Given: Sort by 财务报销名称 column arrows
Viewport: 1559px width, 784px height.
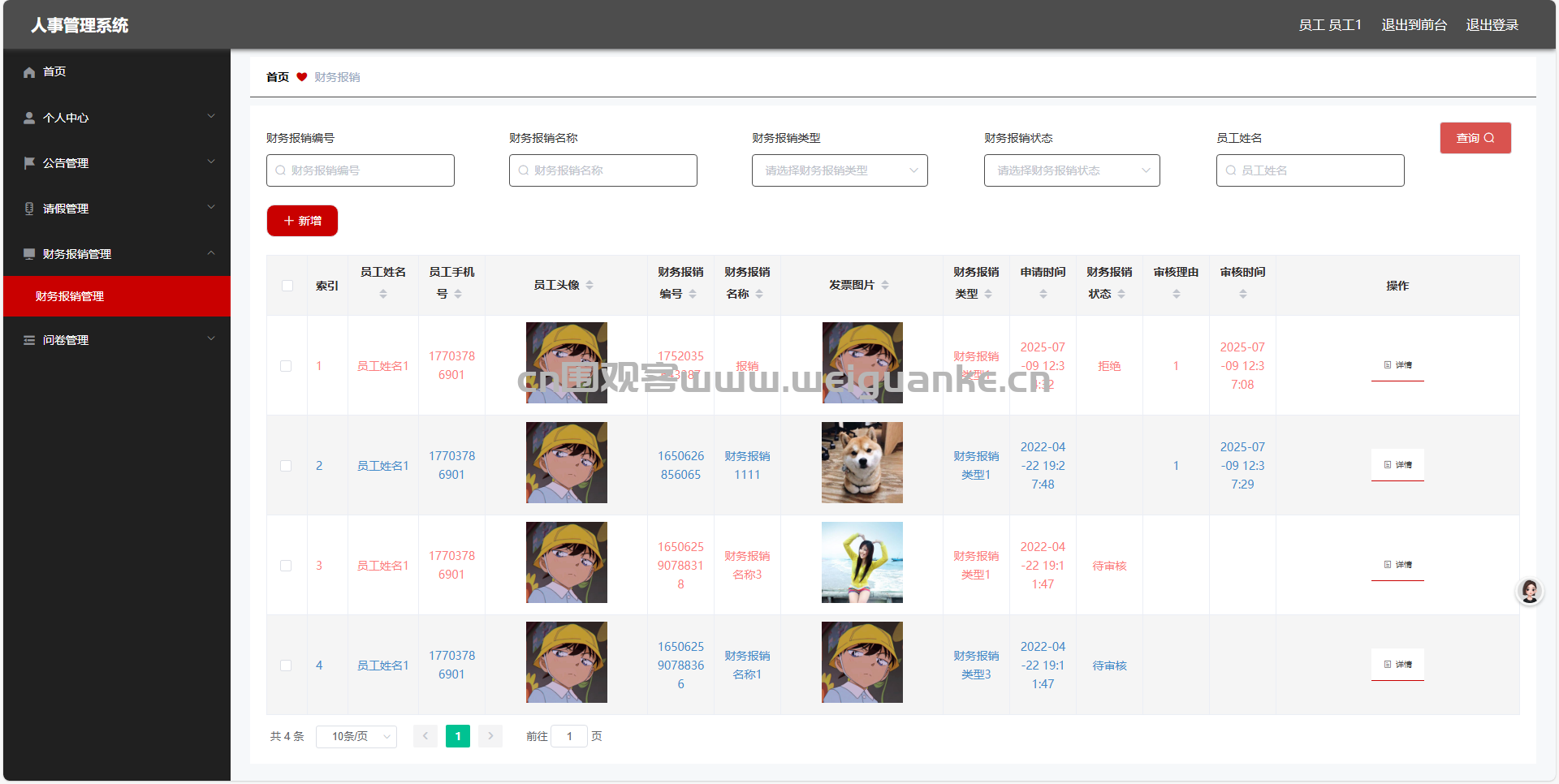Looking at the screenshot, I should click(x=759, y=294).
